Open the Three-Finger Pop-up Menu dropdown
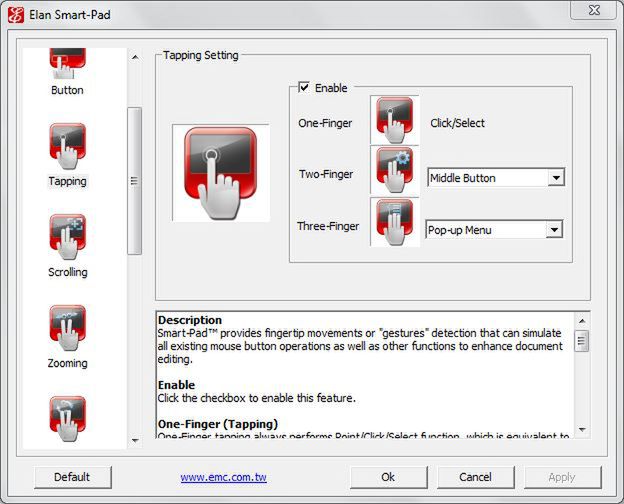Viewport: 624px width, 504px height. click(x=494, y=229)
